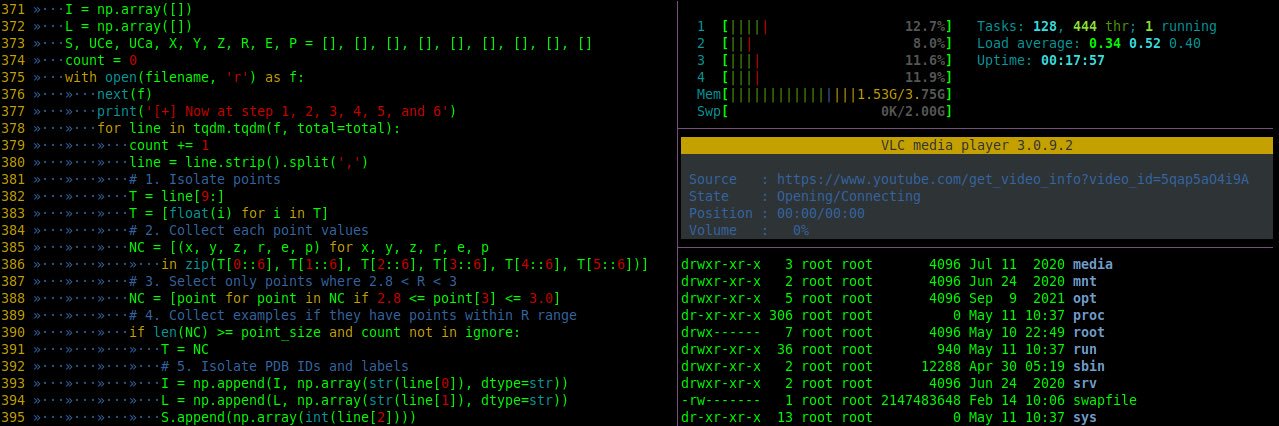Click line number 371 in the editor

tap(13, 9)
